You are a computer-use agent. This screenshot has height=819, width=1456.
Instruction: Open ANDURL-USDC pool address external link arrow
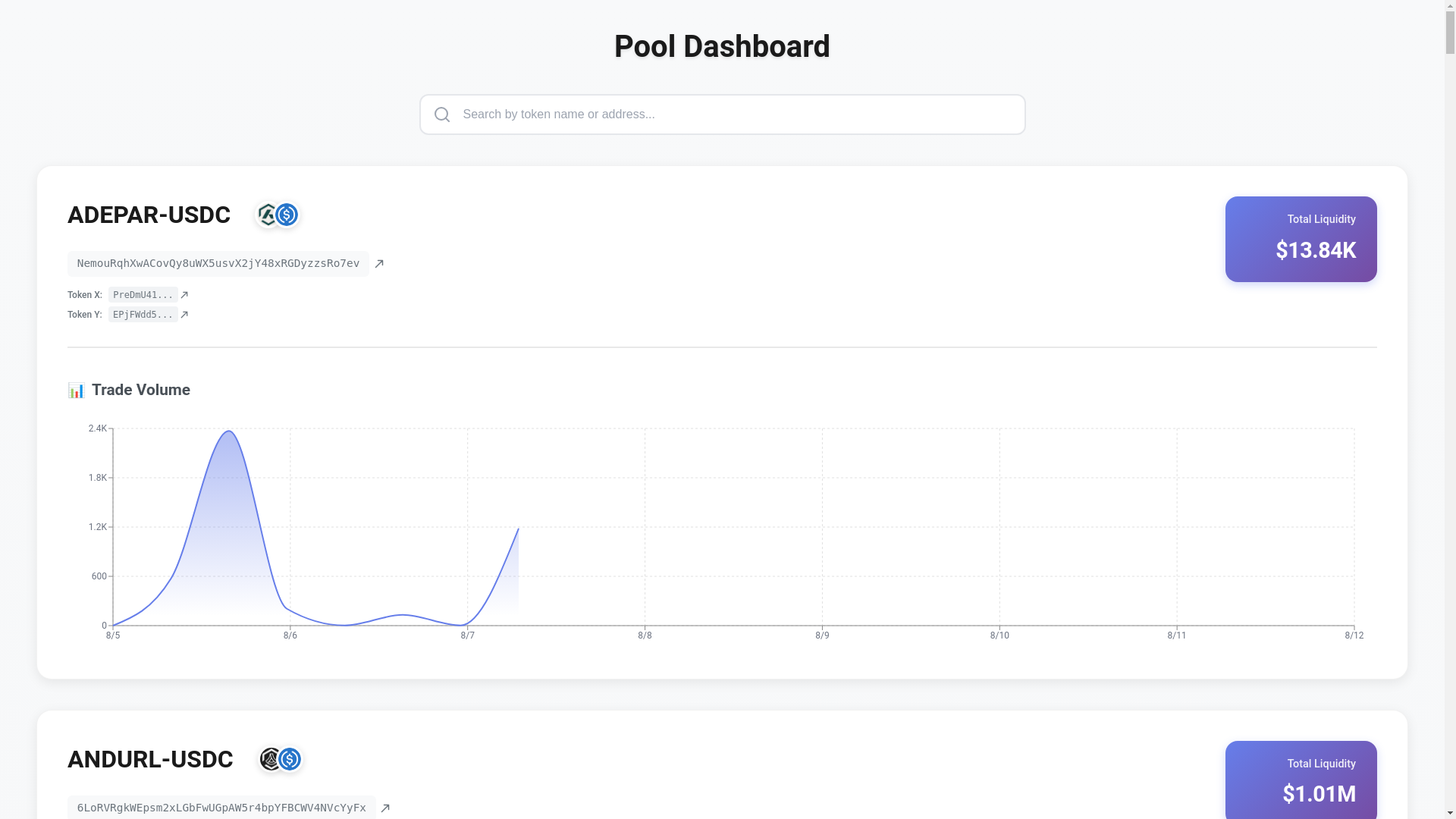click(x=385, y=808)
